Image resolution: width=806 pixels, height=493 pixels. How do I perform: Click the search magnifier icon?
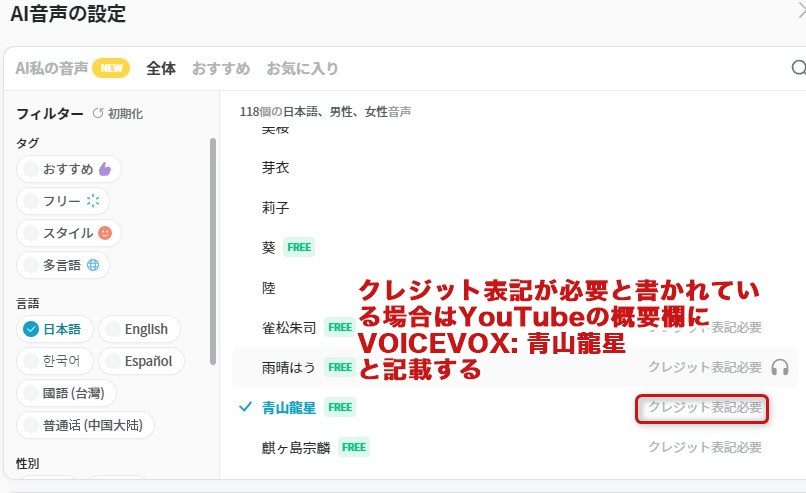point(798,69)
